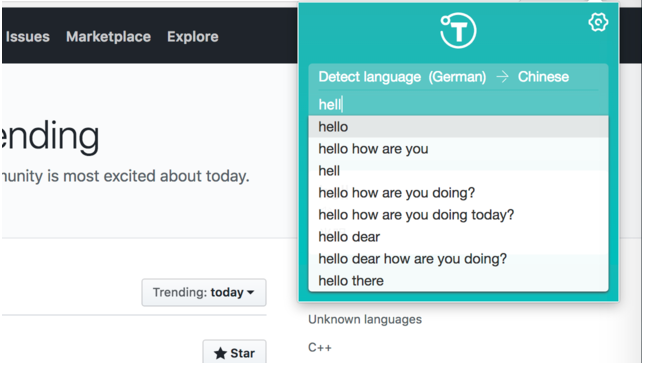Open the Detect language source selector
The image size is (645, 367).
[402, 77]
